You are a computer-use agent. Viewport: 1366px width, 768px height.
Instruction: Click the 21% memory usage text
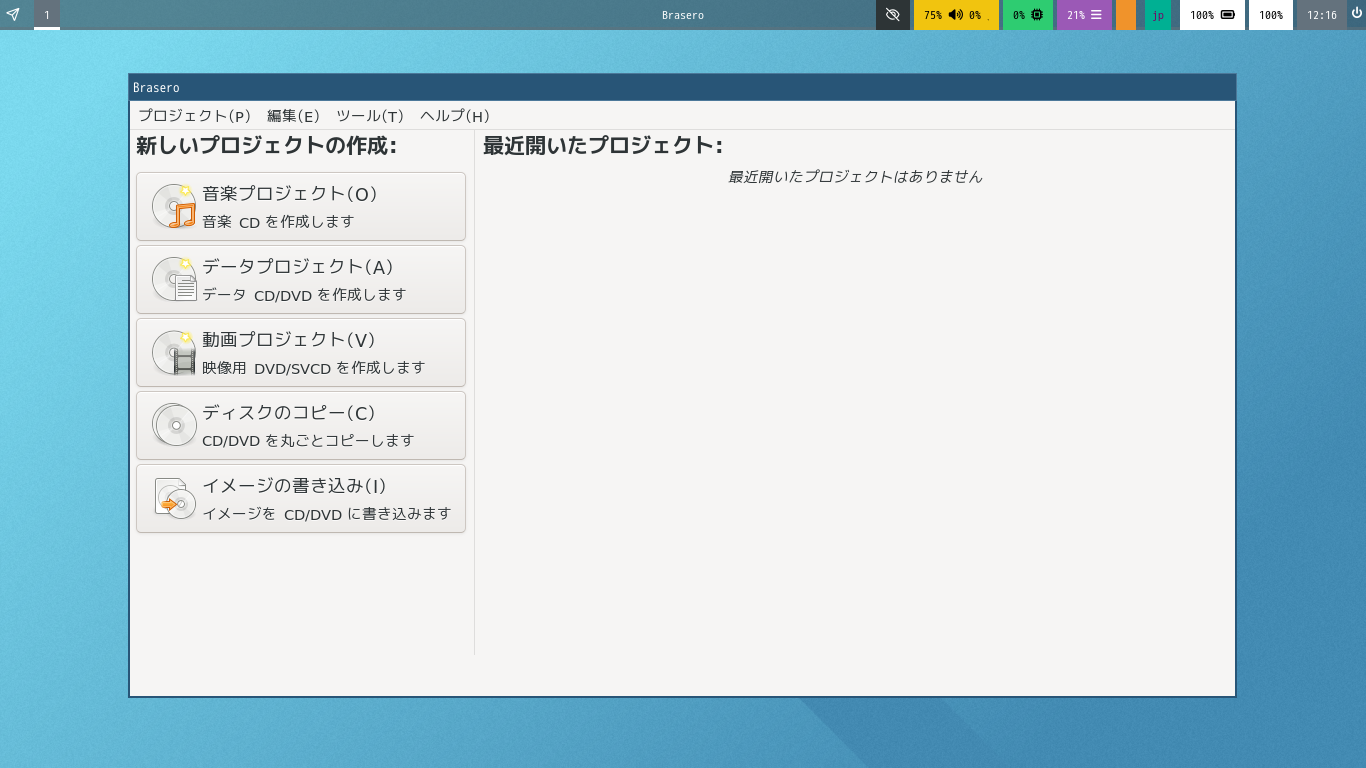[1076, 15]
